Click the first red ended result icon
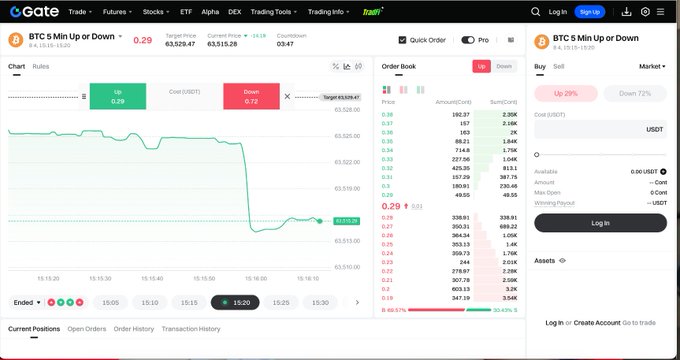The image size is (680, 360). [x=51, y=302]
